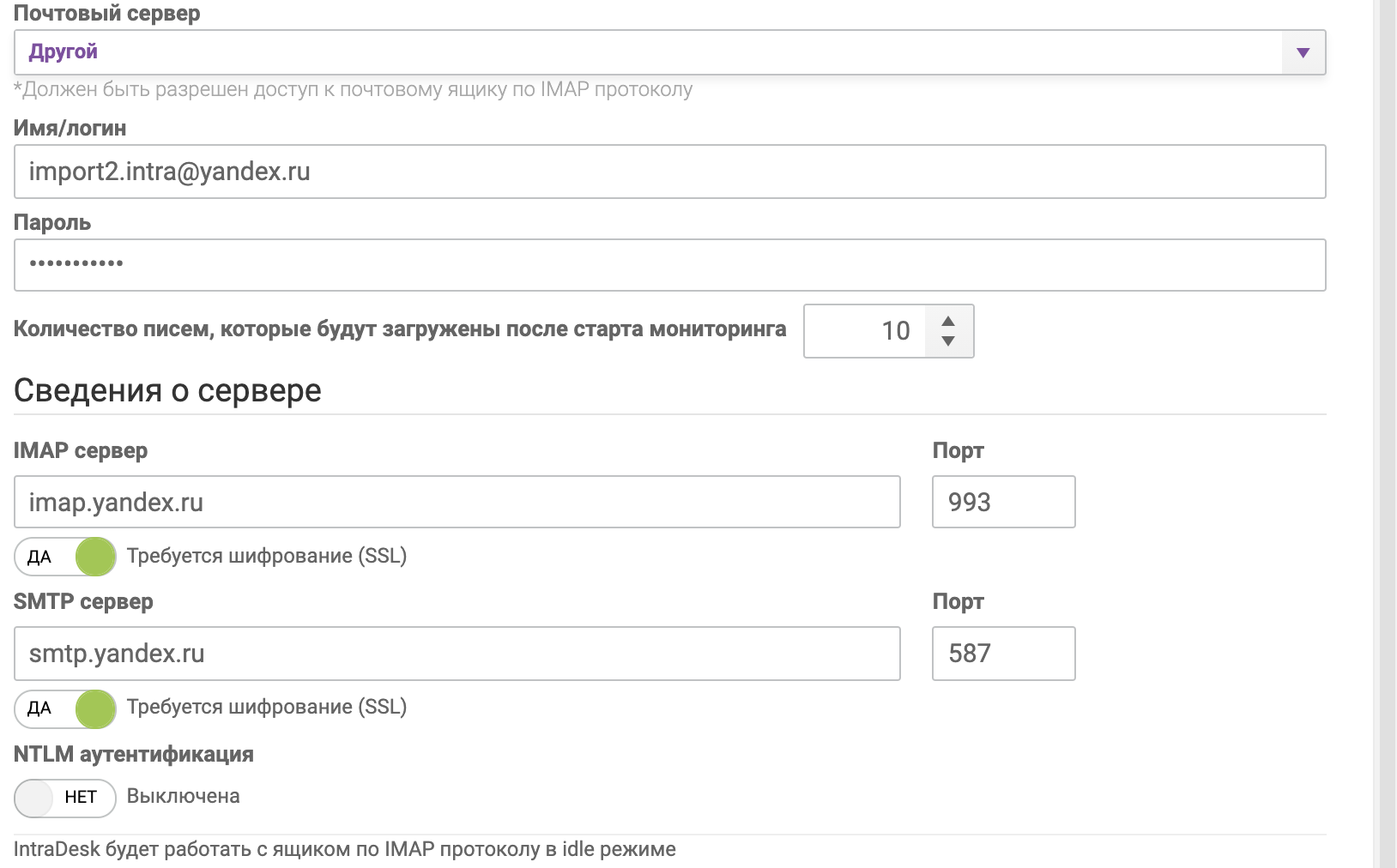Screen dimensions: 1397x868
Task: Focus the Имя/логин field with import2.intra@yandex.ru
Action: click(669, 172)
